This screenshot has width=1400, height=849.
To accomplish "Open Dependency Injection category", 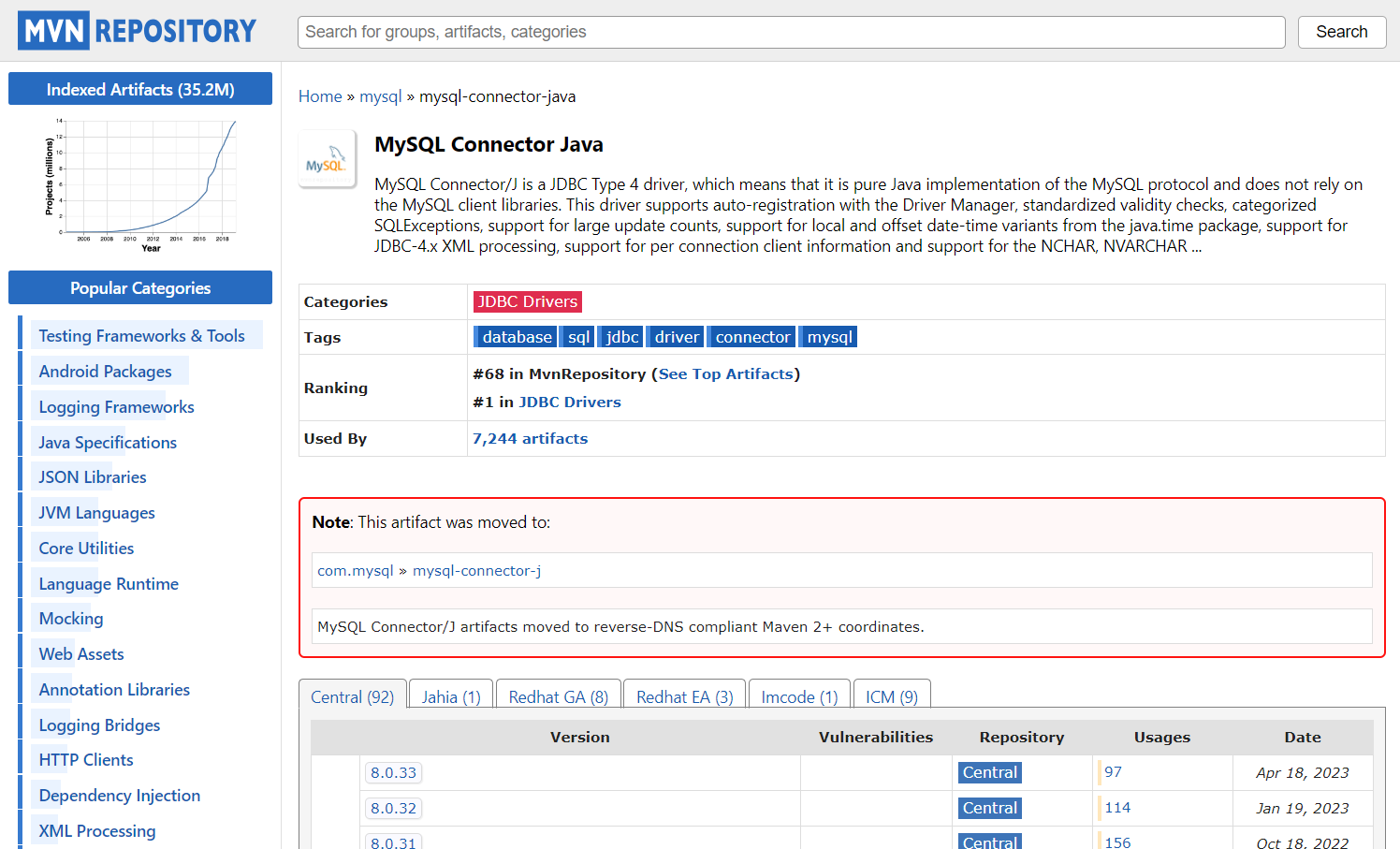I will 120,796.
